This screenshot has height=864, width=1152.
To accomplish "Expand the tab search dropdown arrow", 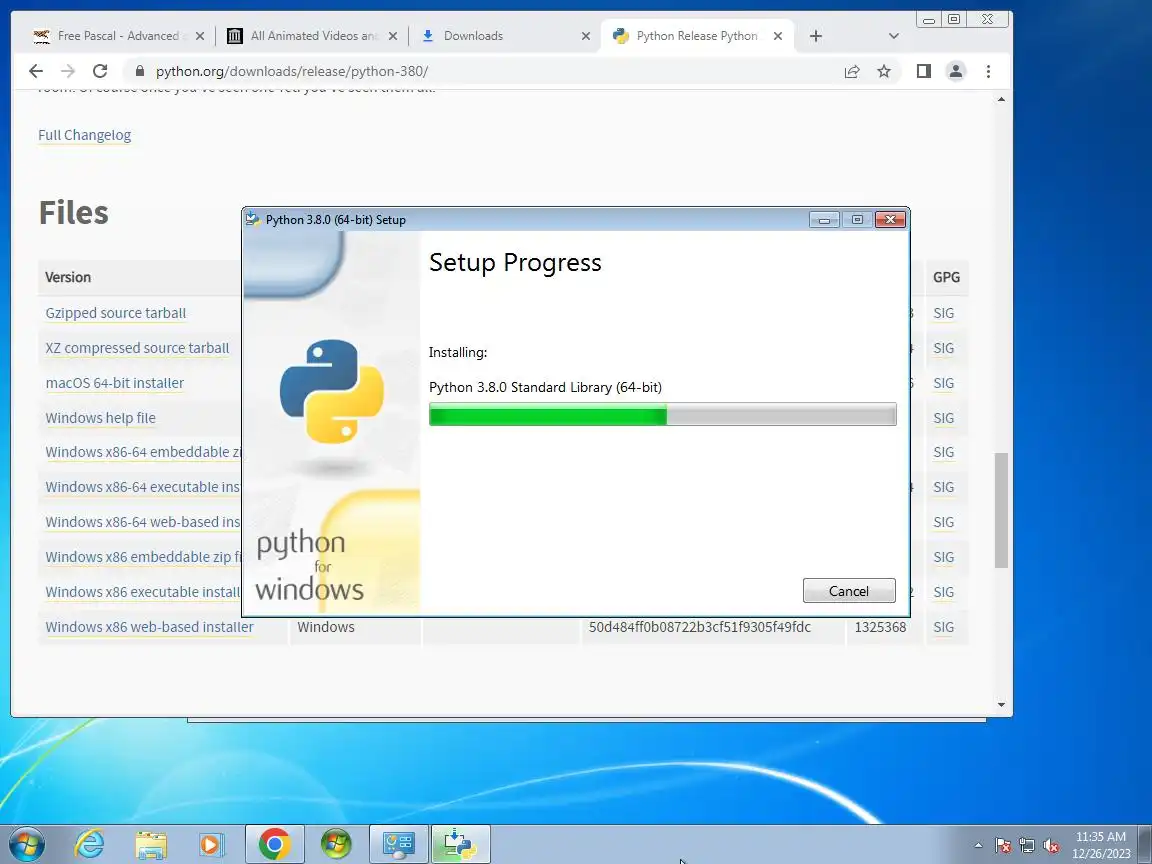I will click(893, 36).
